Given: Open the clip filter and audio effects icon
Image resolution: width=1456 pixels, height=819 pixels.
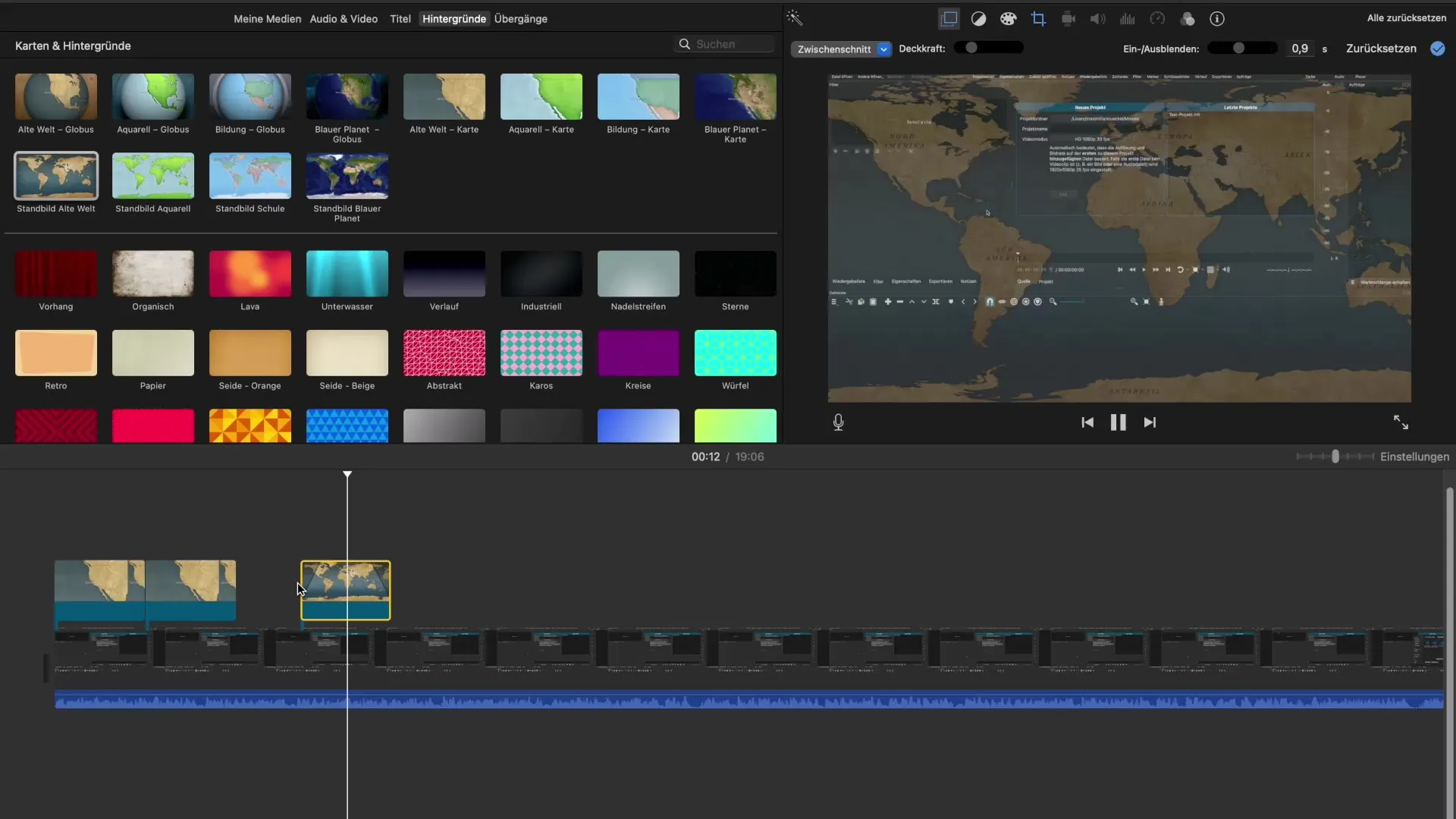Looking at the screenshot, I should pos(1188,19).
